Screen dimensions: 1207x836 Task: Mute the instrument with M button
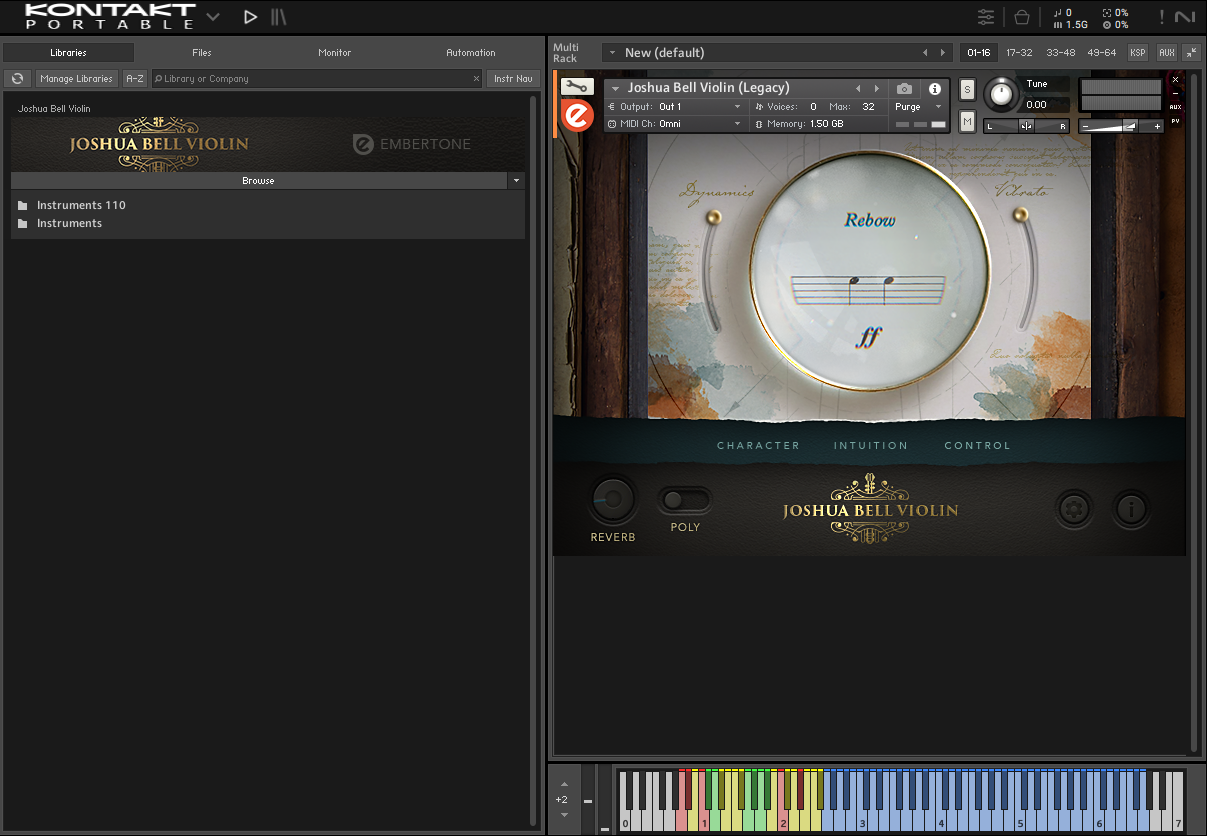967,122
